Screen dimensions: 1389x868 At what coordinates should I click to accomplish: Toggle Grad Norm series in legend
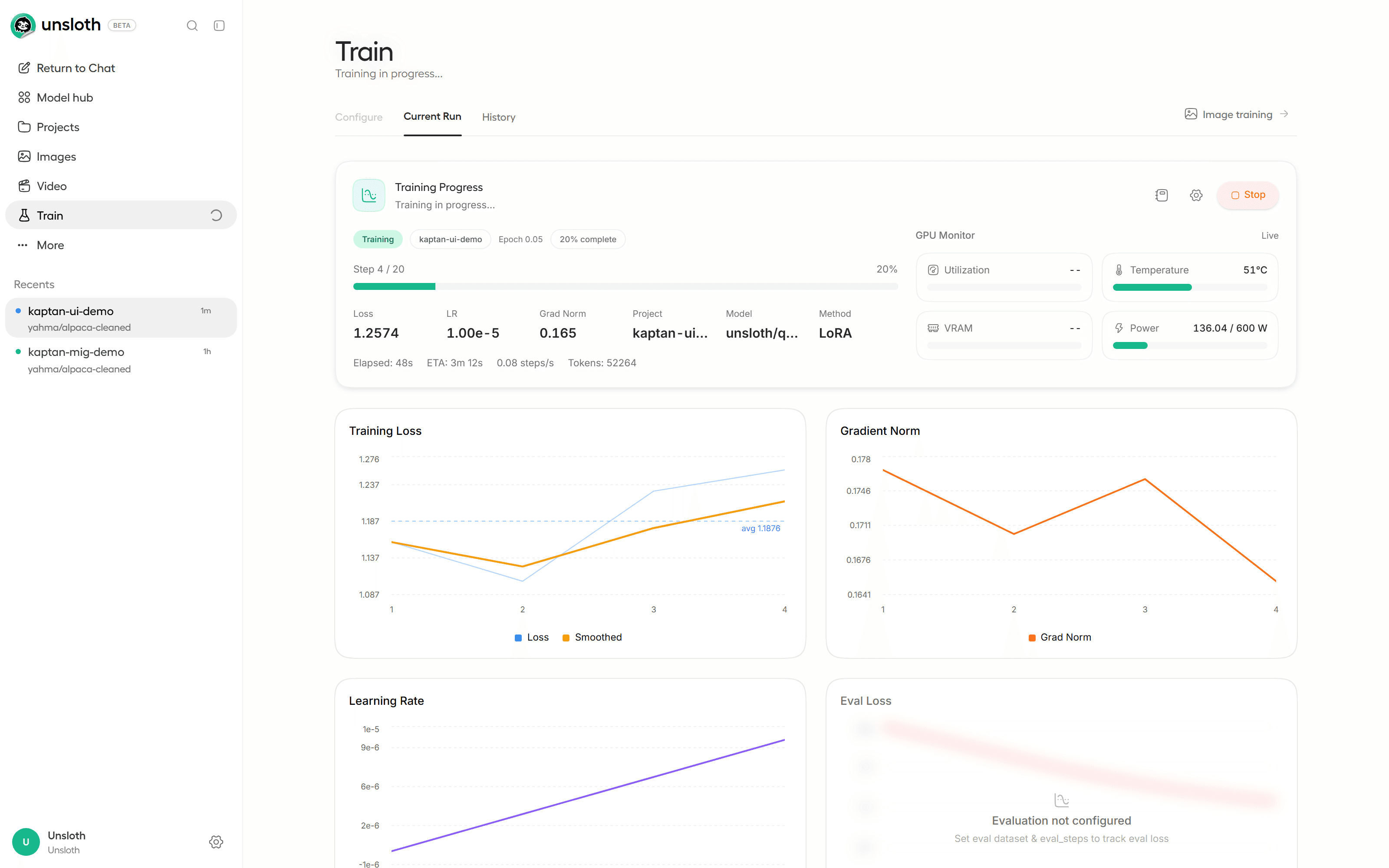pos(1060,637)
